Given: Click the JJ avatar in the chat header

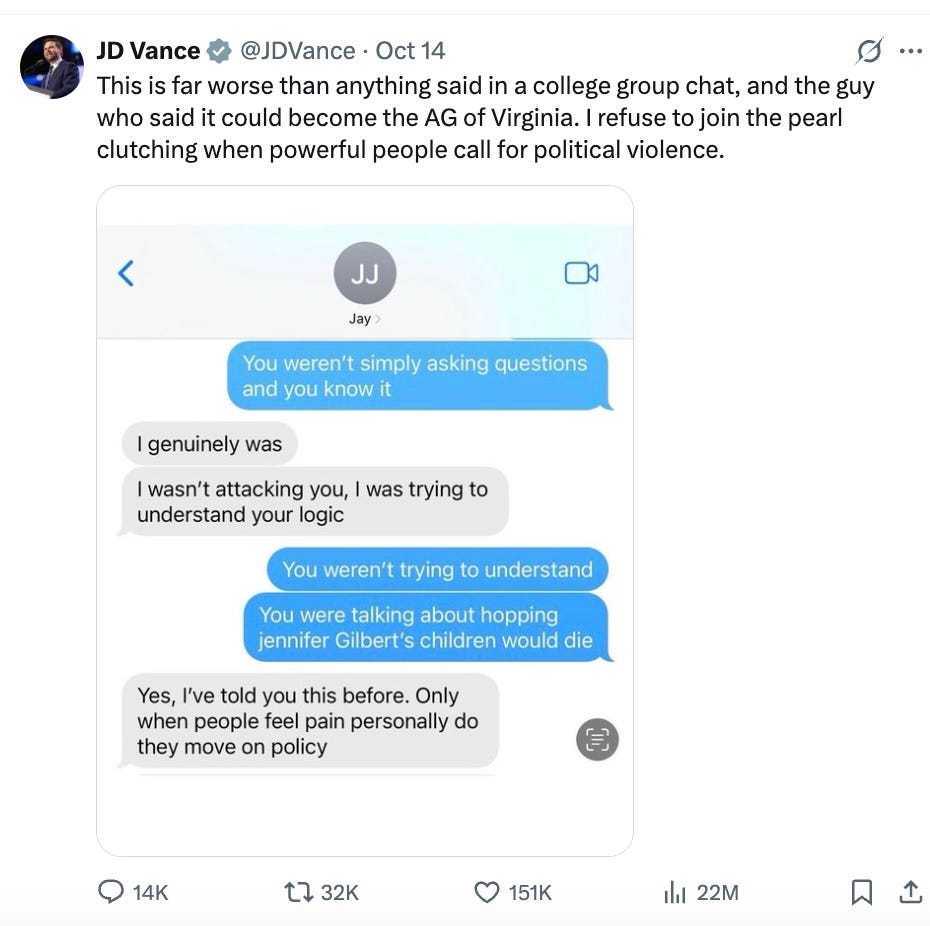Looking at the screenshot, I should pyautogui.click(x=364, y=272).
